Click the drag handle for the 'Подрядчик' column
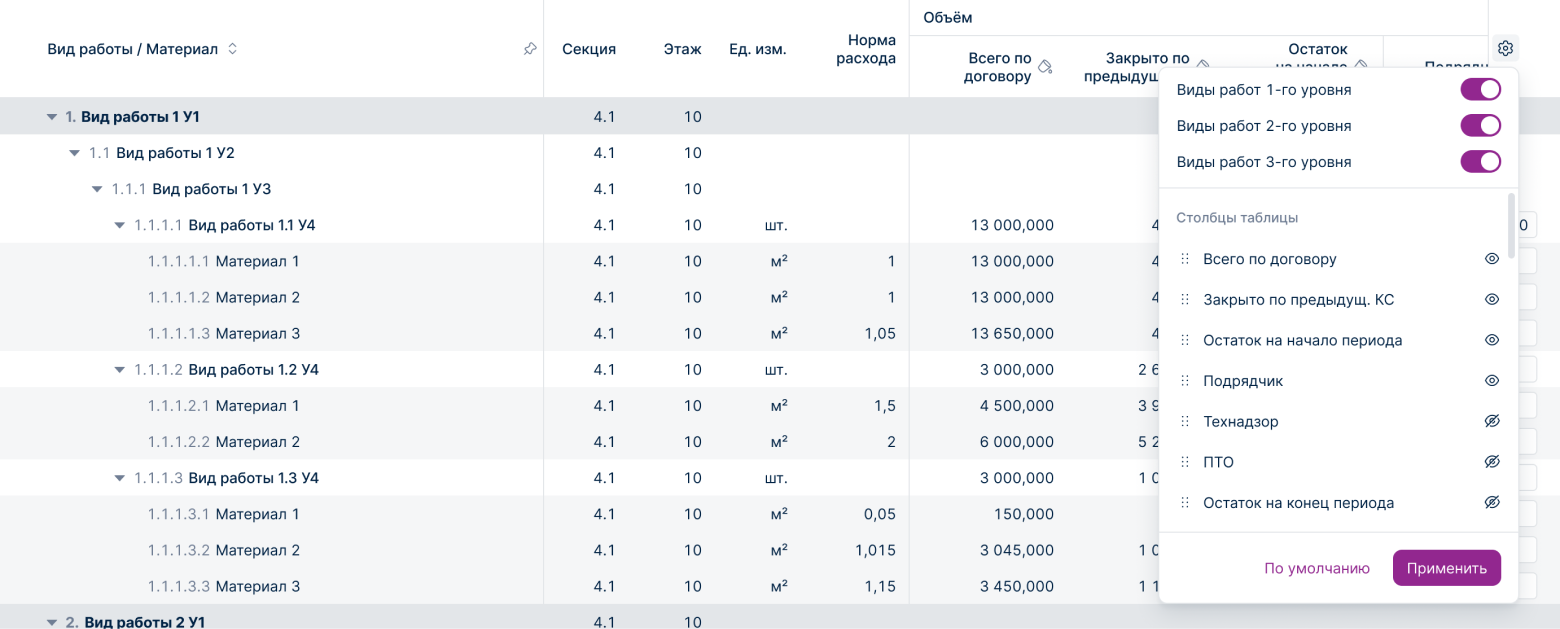 (1184, 381)
